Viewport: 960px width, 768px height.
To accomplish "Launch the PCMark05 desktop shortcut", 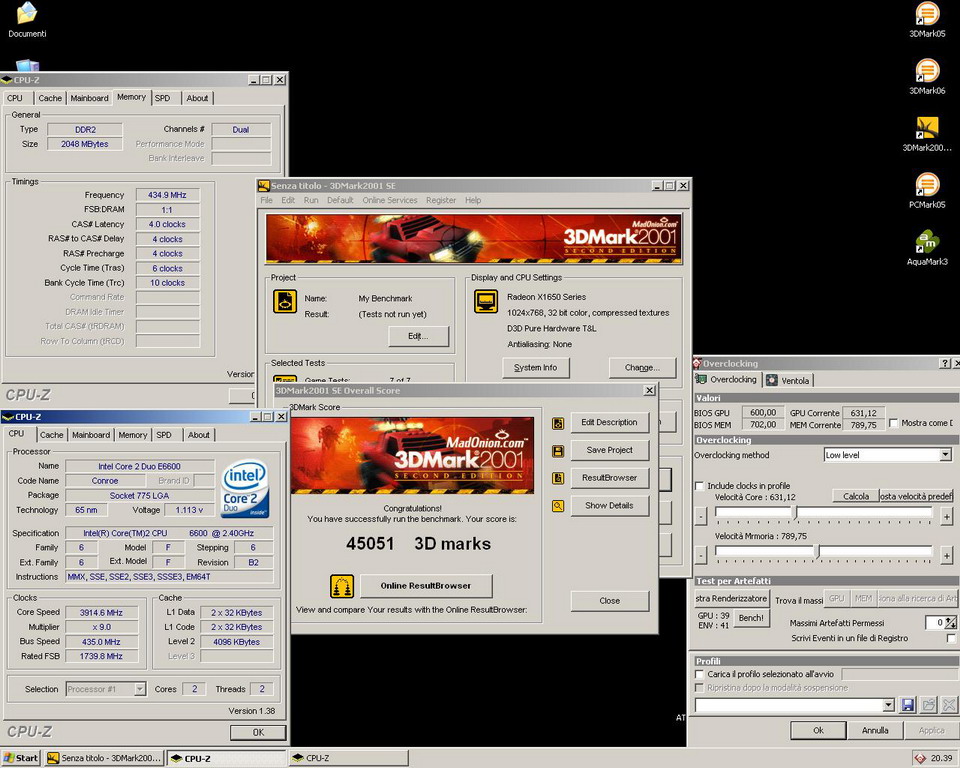I will pyautogui.click(x=927, y=190).
